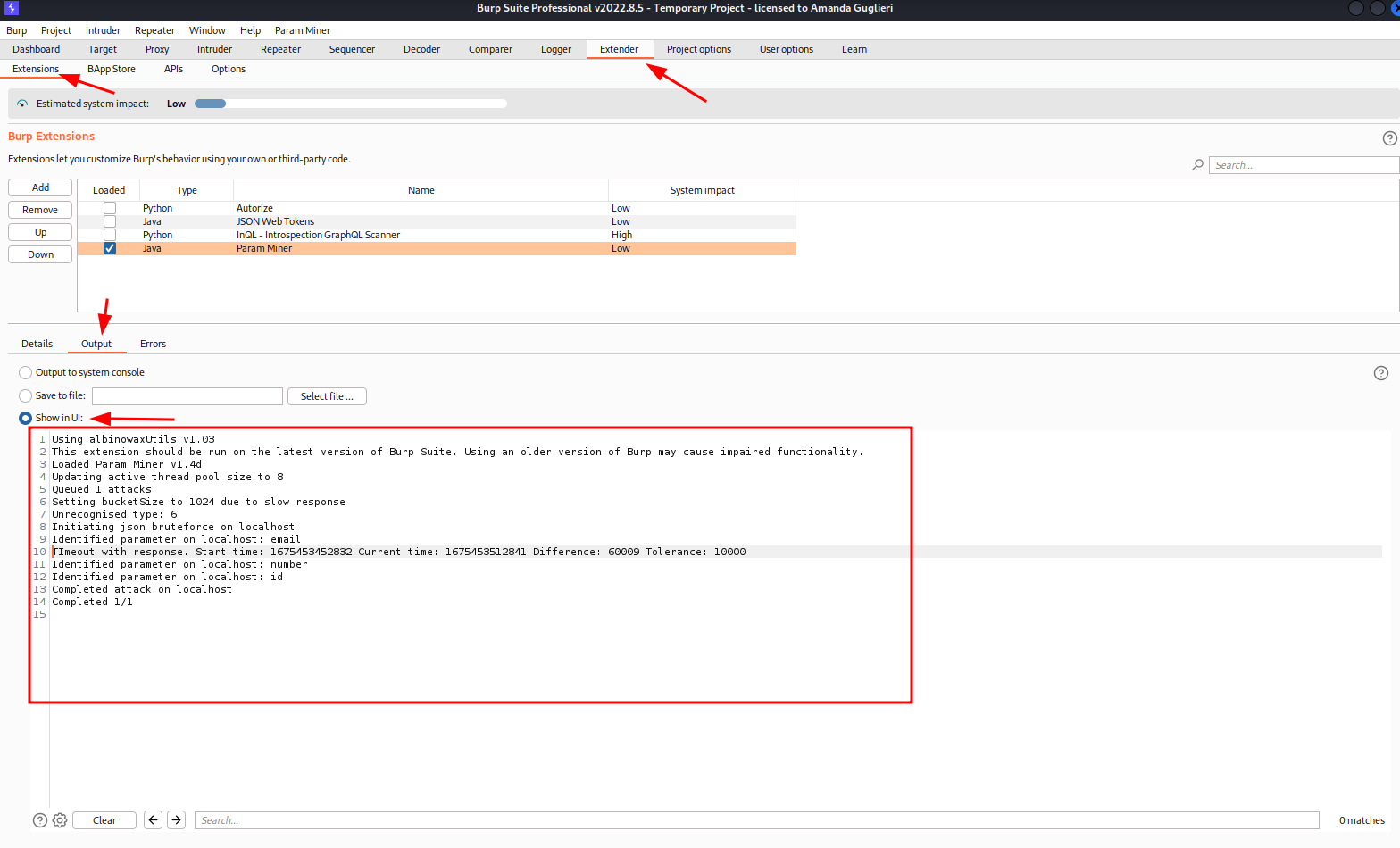
Task: Open the help icon beside Output options
Action: [1380, 373]
